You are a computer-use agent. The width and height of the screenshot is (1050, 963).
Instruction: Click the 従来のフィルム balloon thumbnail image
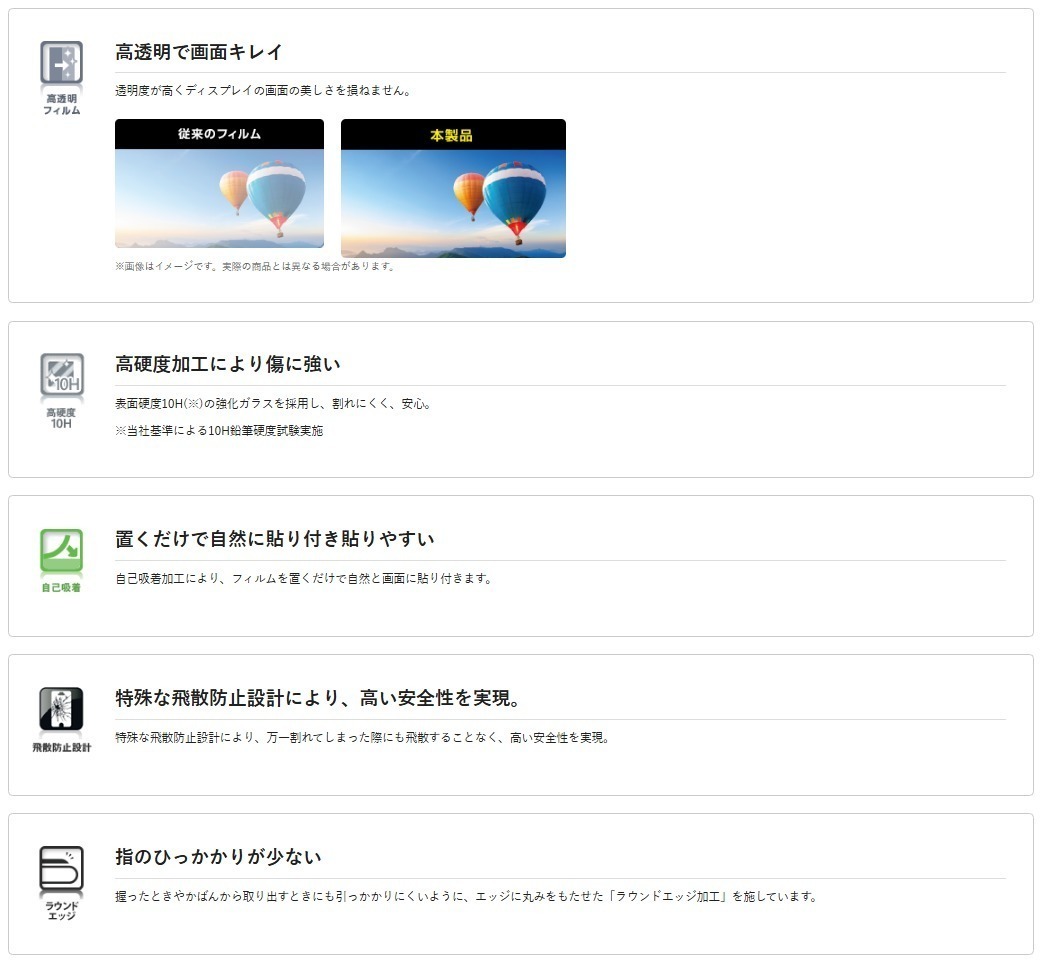click(x=219, y=195)
